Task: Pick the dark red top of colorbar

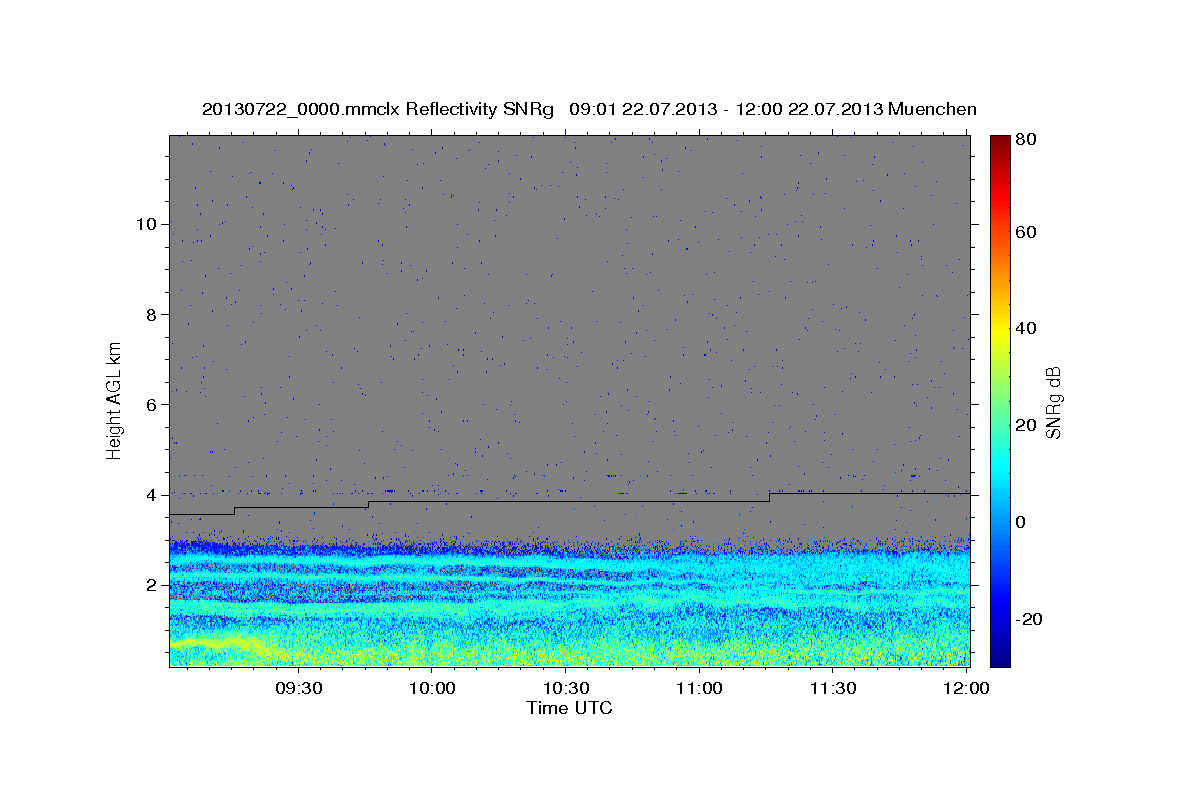Action: [x=999, y=141]
